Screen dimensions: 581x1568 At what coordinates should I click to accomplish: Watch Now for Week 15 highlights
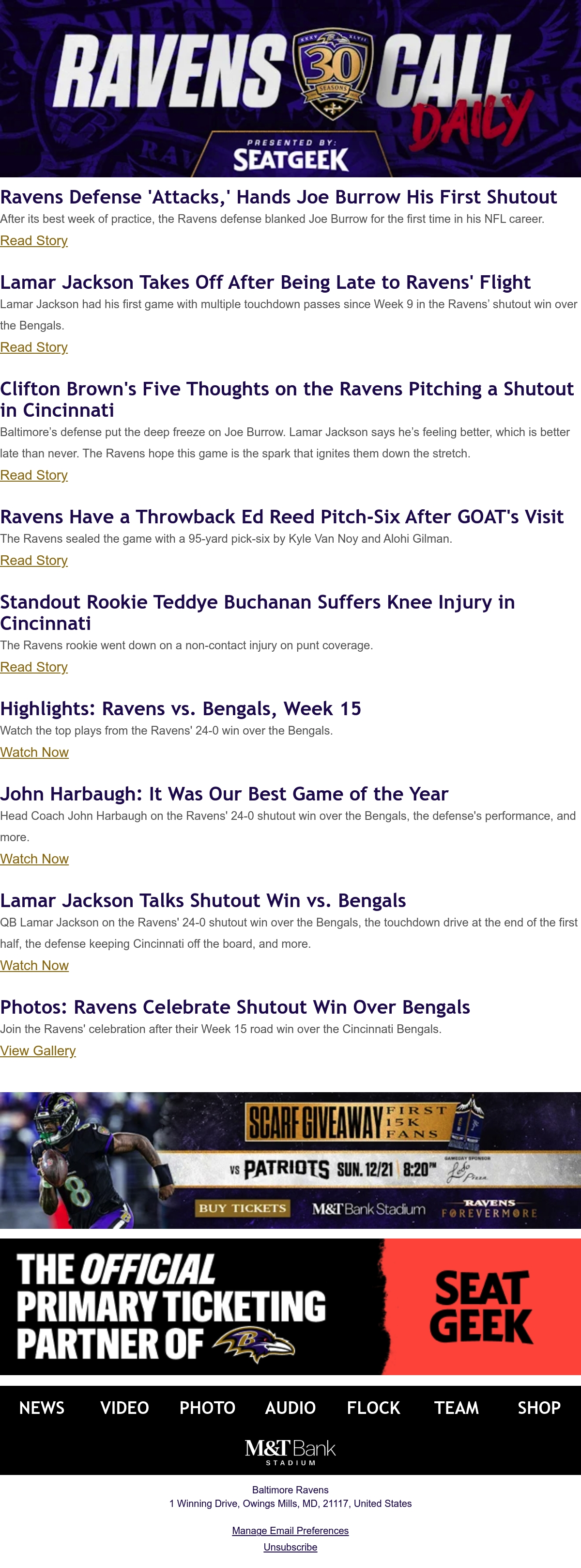coord(35,752)
